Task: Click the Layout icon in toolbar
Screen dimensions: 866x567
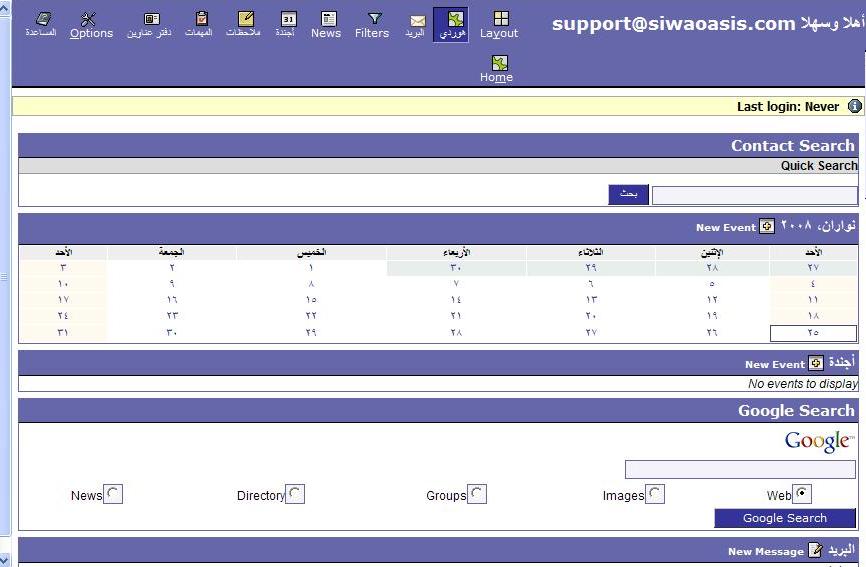Action: coord(500,20)
